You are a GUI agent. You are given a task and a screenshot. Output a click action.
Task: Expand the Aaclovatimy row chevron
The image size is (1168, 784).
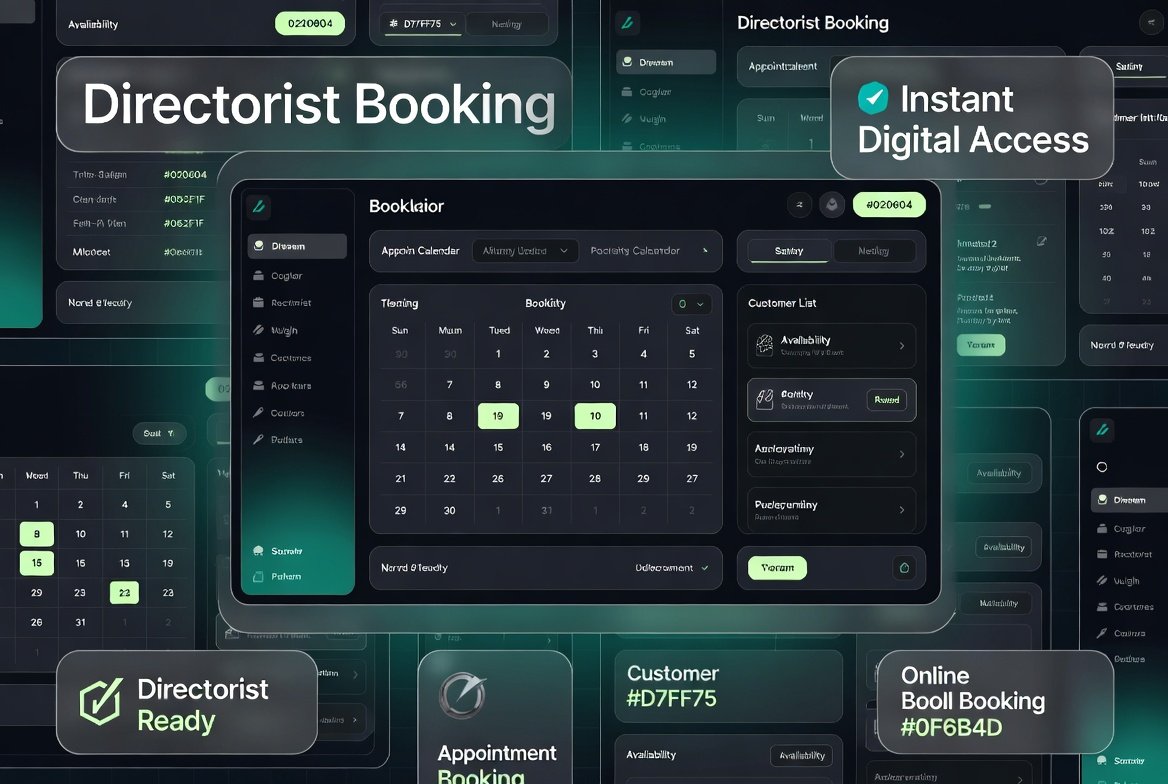[901, 454]
